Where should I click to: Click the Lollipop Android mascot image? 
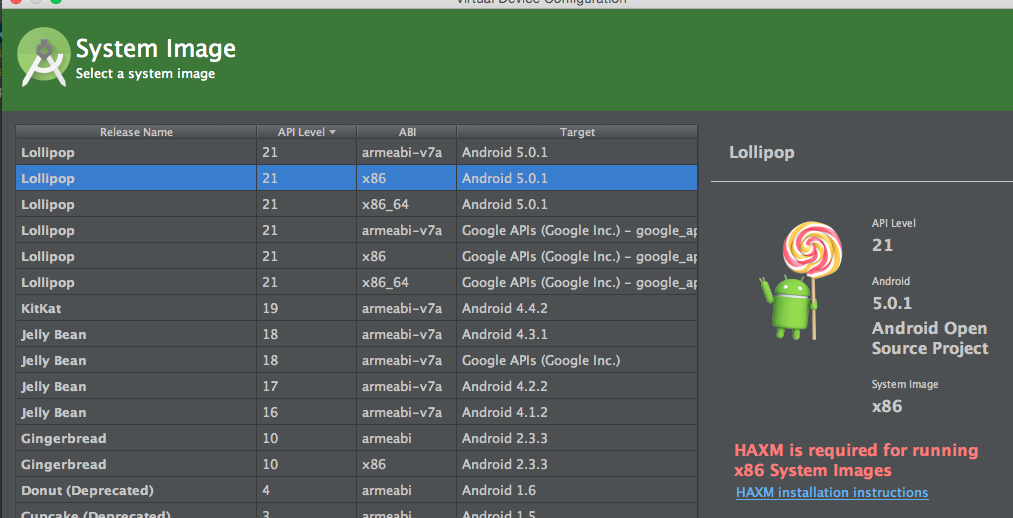tap(801, 281)
